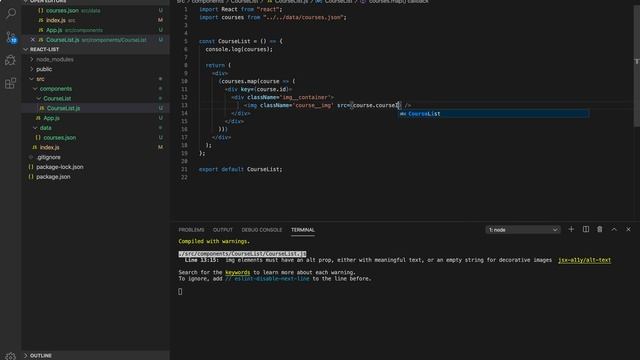Click the import React line of code
Screen dimensions: 640x360
(240, 9)
